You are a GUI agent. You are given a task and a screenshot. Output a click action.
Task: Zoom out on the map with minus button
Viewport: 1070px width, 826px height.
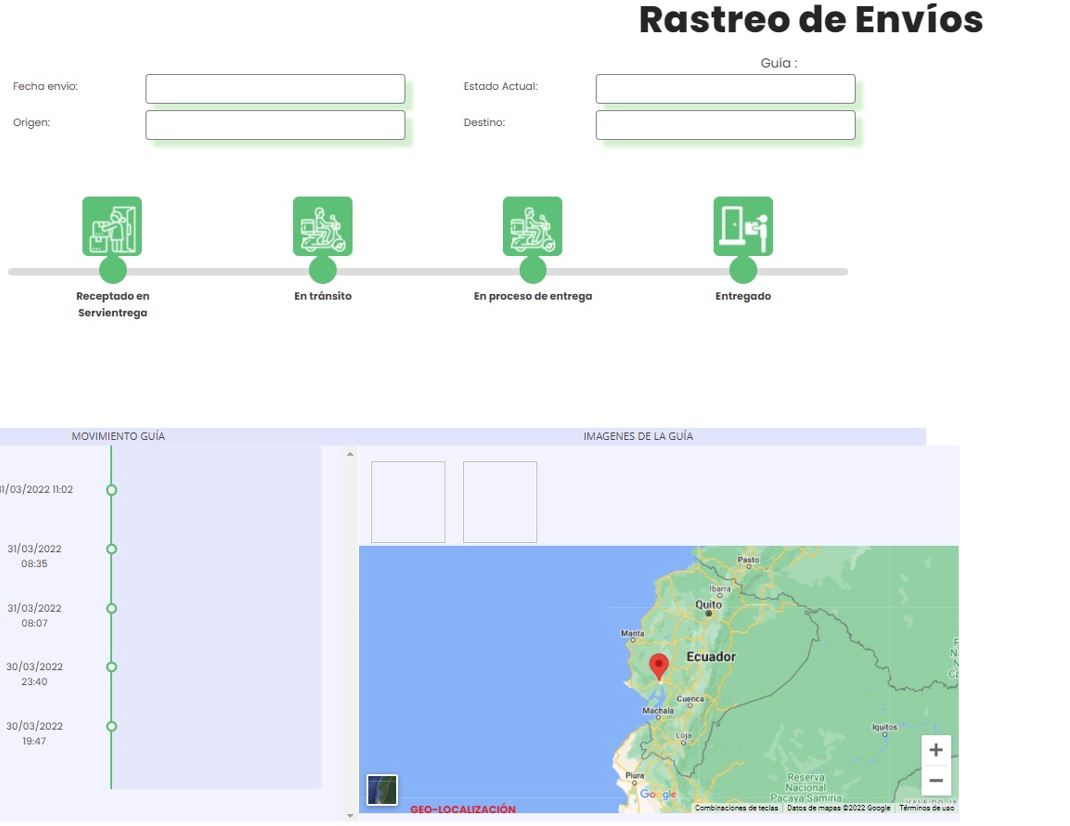click(x=936, y=780)
